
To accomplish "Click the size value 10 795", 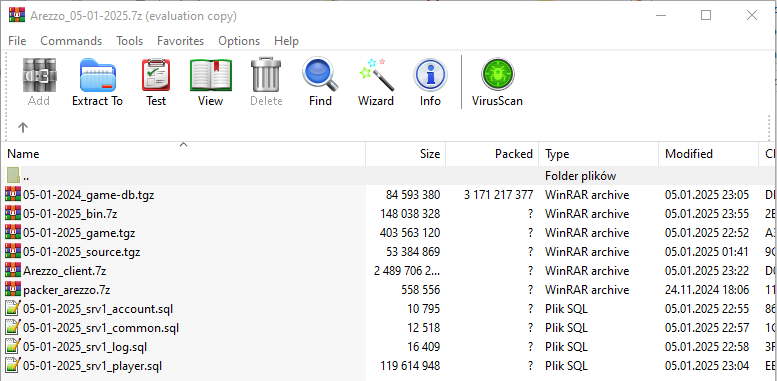I will [424, 309].
